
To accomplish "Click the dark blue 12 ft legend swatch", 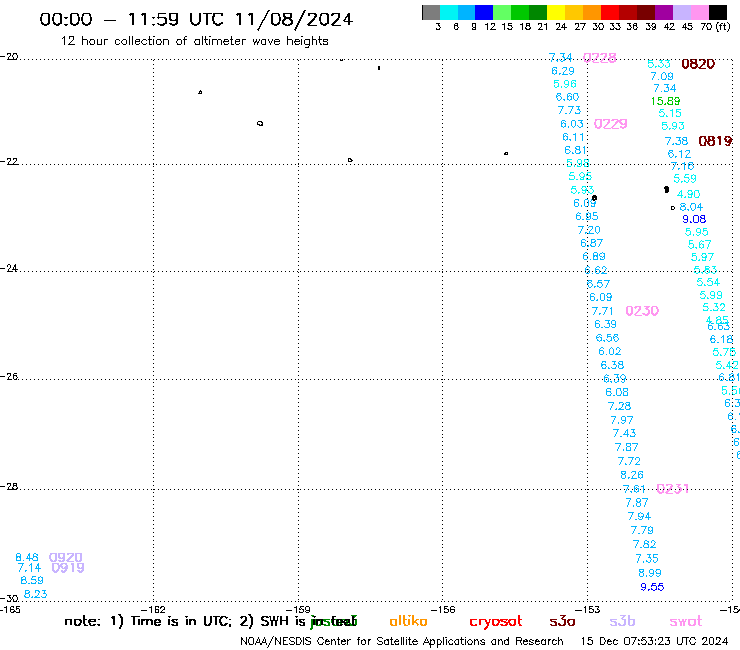I will coord(484,12).
